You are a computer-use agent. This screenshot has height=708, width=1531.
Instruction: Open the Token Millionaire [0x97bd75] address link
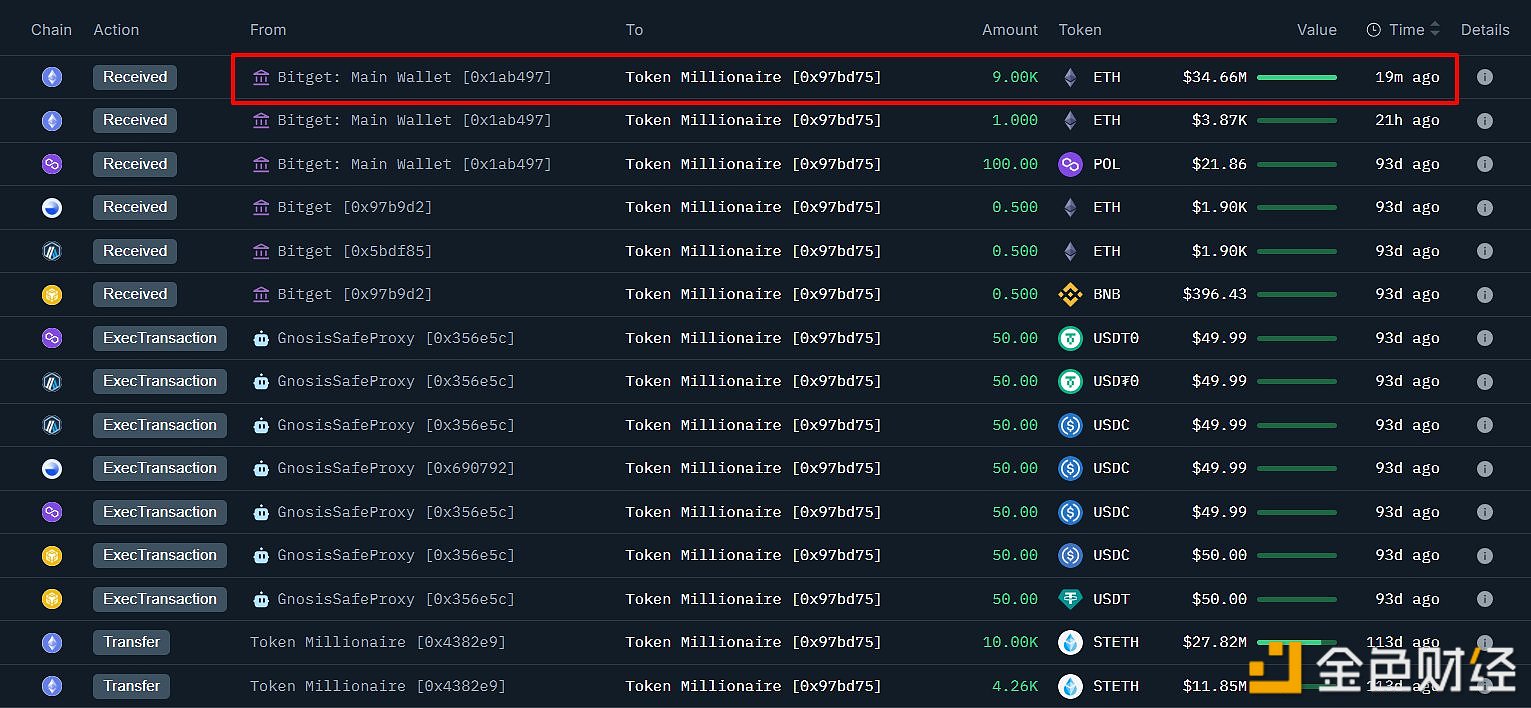(752, 77)
